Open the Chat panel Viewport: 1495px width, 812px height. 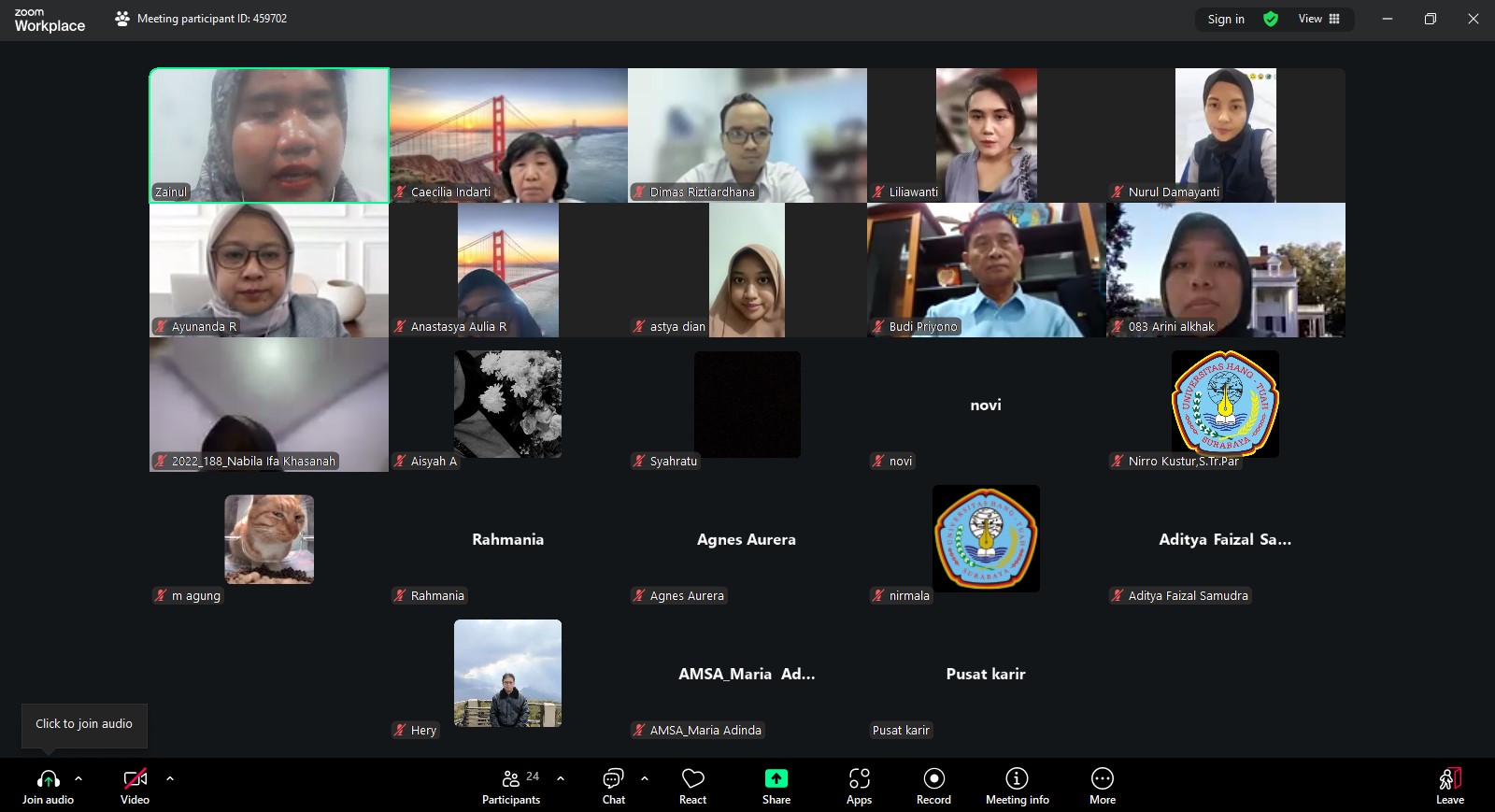click(x=613, y=786)
